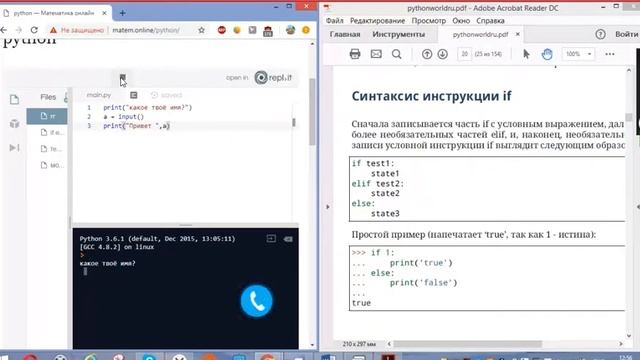
Task: Click code line 1 print statement
Action: coord(147,107)
